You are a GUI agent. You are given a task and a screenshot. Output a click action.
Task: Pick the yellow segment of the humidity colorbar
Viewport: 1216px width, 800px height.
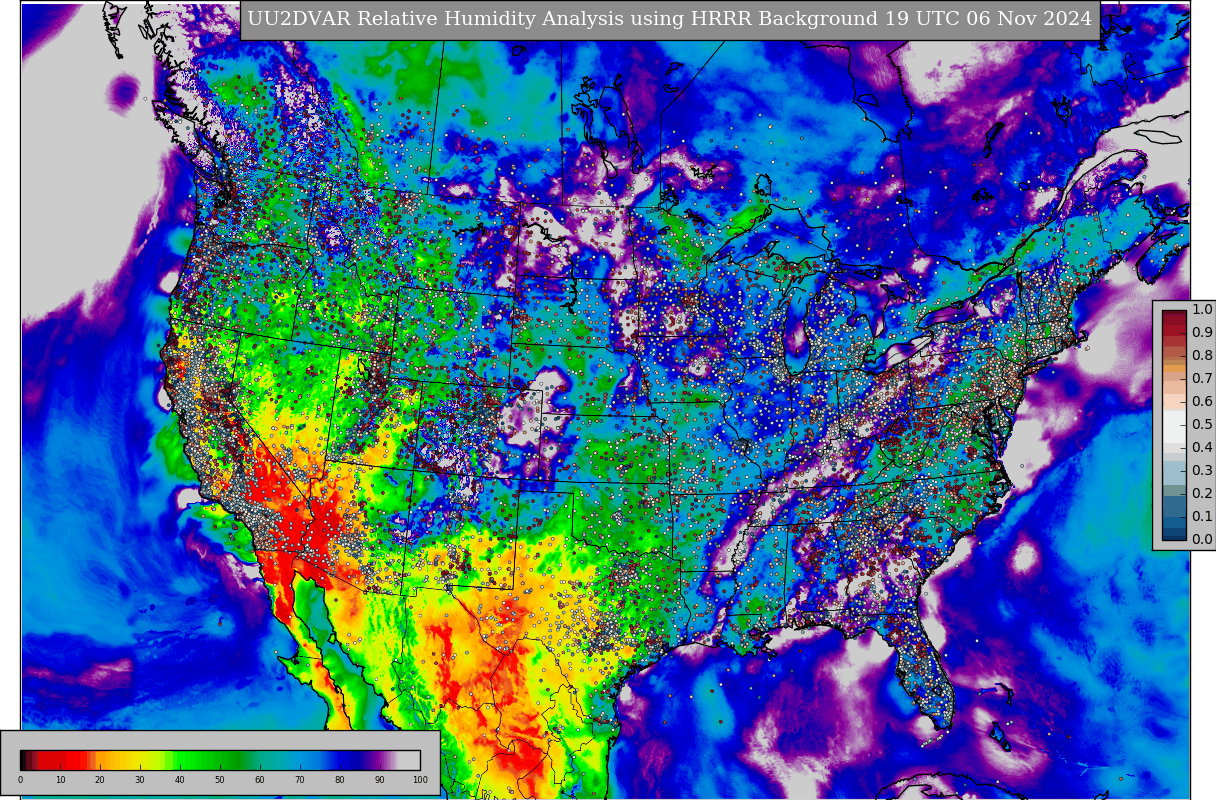[140, 760]
